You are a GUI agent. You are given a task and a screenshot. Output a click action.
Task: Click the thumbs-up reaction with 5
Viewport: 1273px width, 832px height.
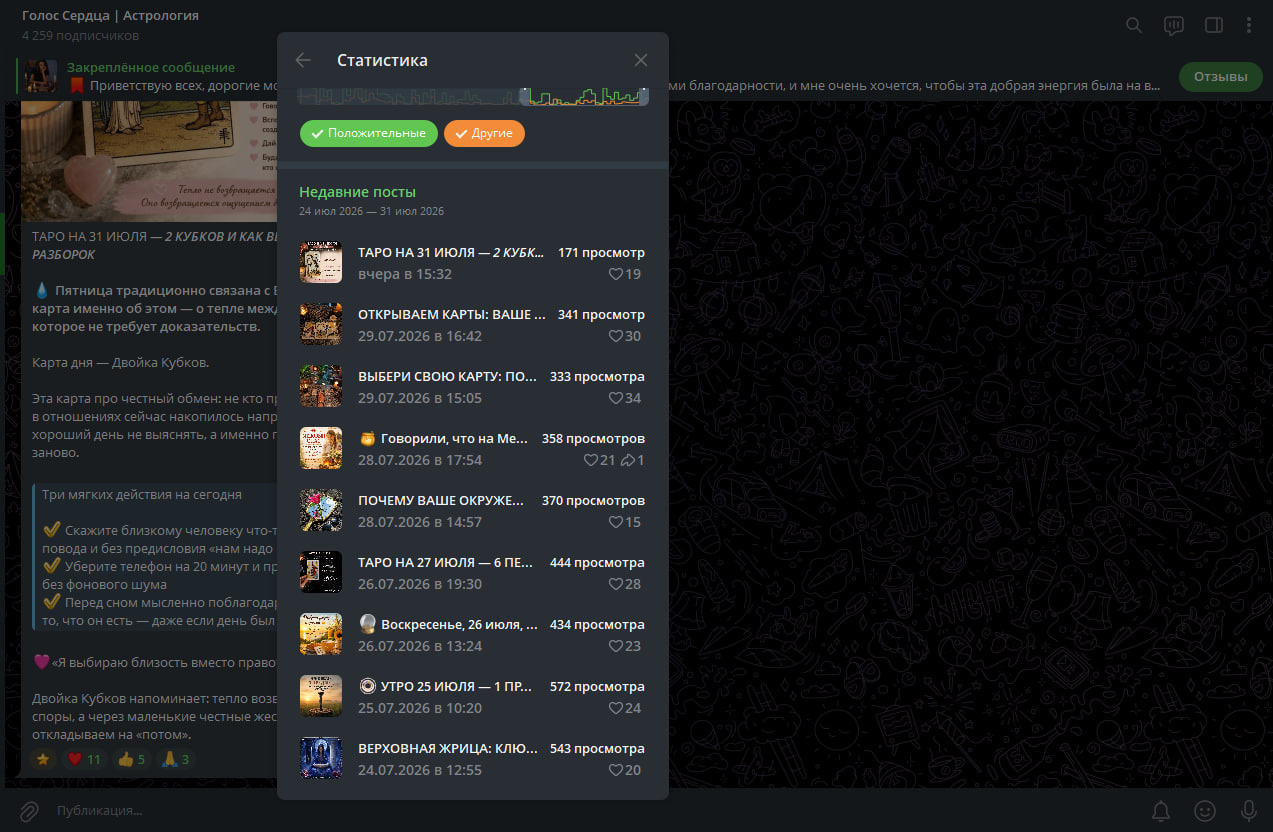[x=132, y=759]
